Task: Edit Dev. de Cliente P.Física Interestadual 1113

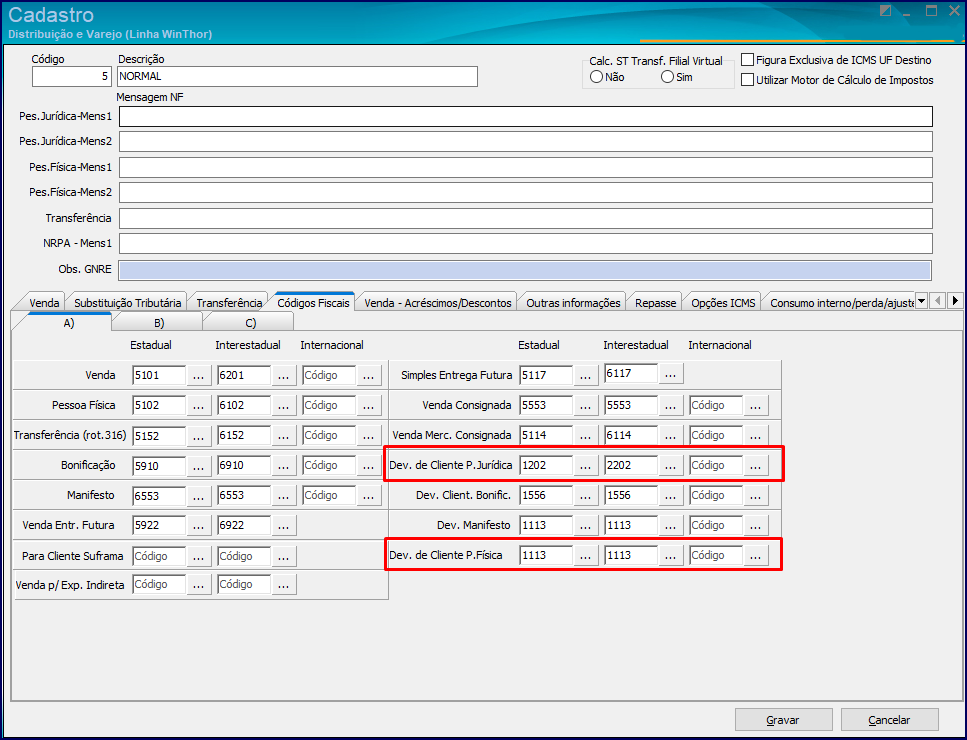Action: coord(631,556)
